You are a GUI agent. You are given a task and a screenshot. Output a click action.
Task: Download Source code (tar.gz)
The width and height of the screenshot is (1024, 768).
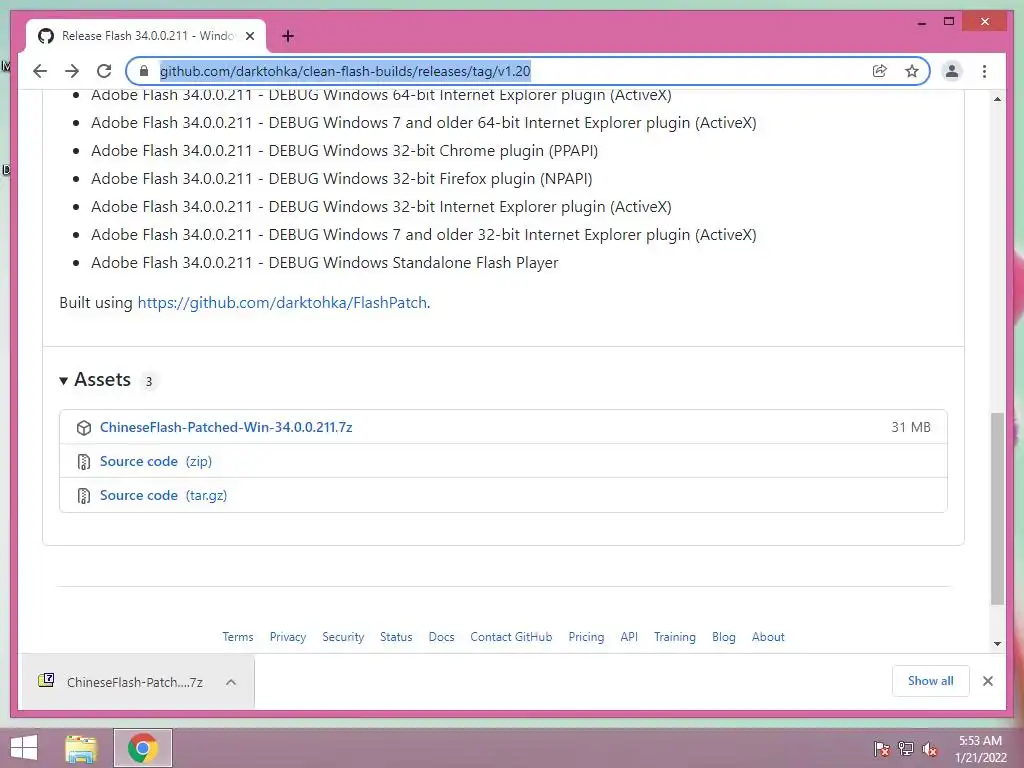tap(163, 495)
